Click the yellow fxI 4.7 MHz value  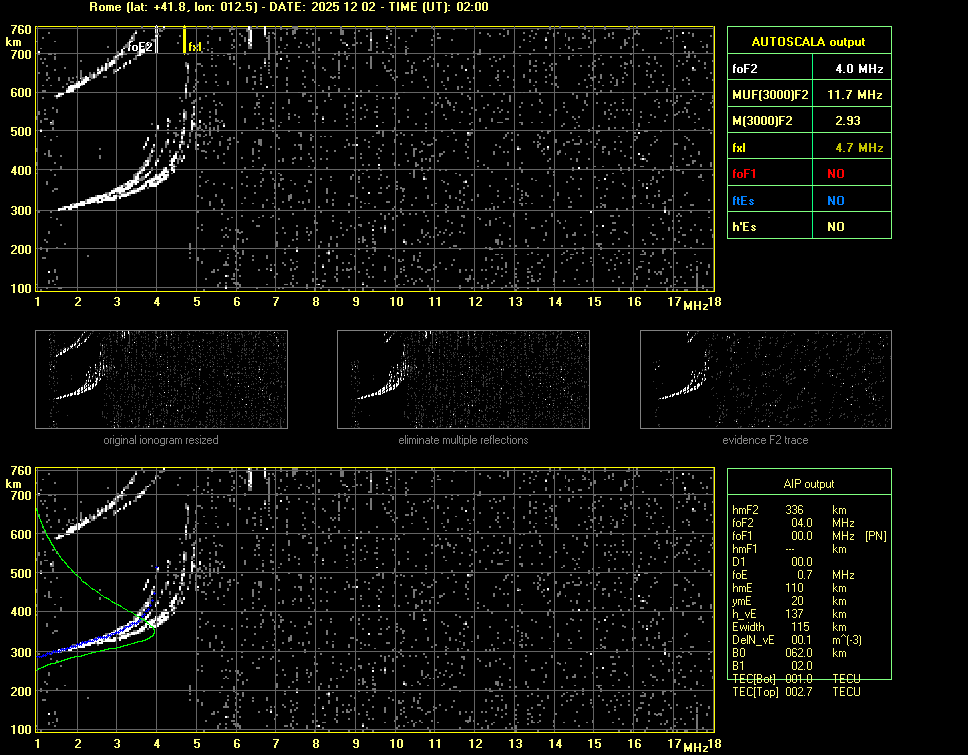pyautogui.click(x=859, y=148)
